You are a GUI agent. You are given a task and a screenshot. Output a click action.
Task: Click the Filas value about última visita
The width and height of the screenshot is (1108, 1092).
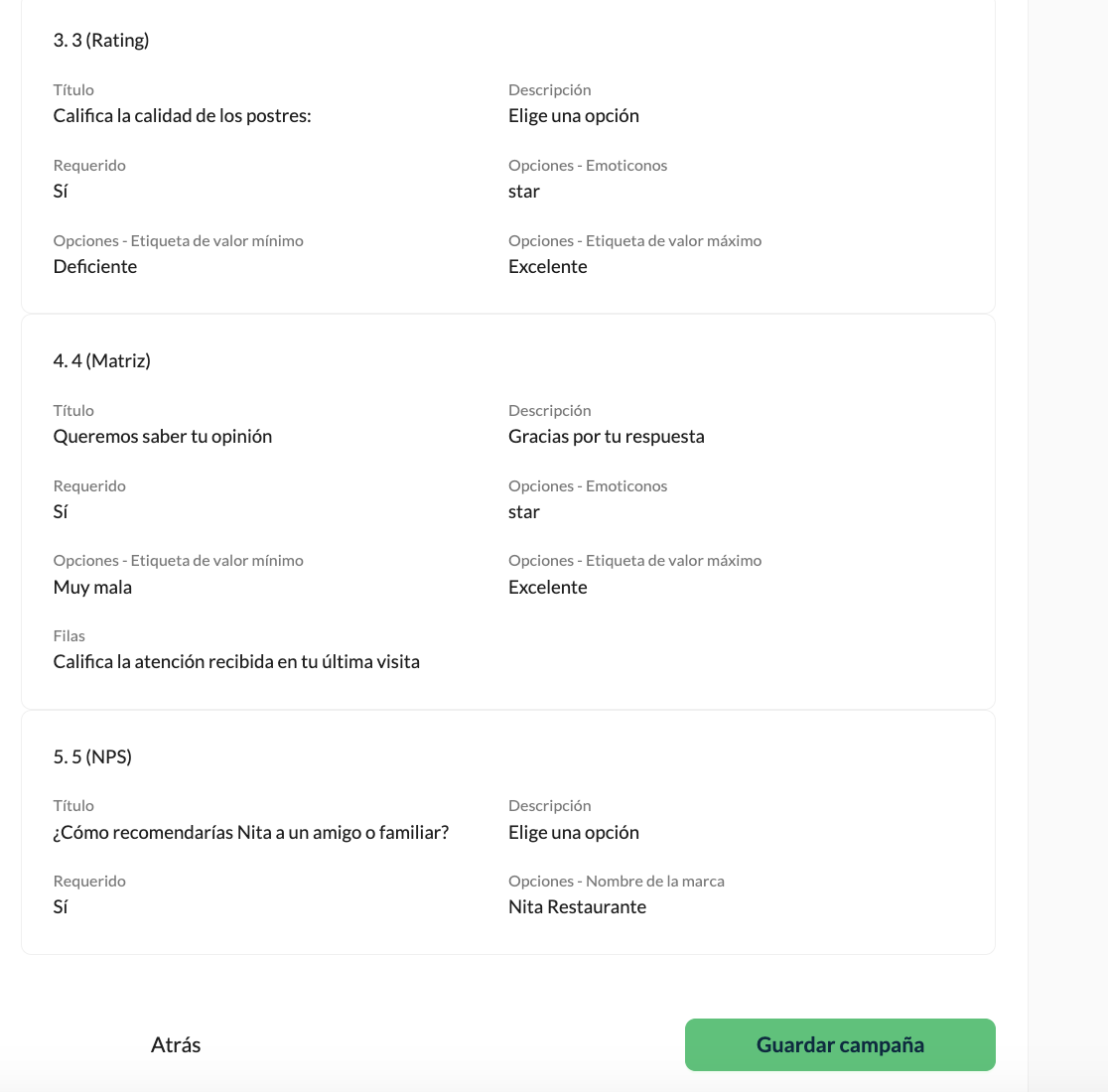[236, 662]
